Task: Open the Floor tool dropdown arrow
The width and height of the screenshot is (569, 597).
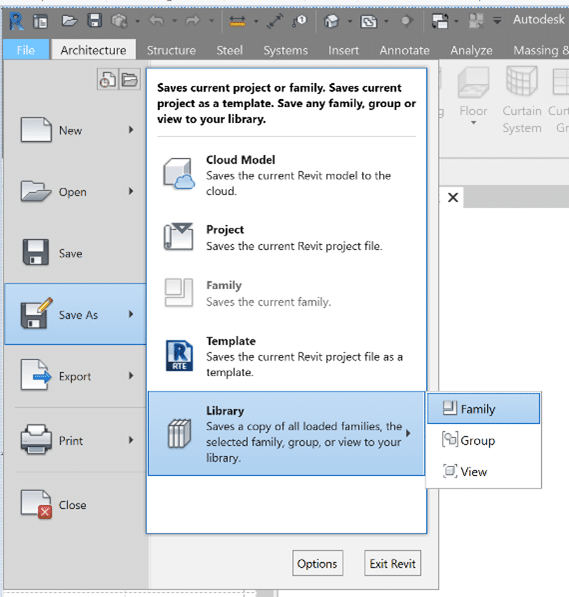Action: tap(473, 123)
